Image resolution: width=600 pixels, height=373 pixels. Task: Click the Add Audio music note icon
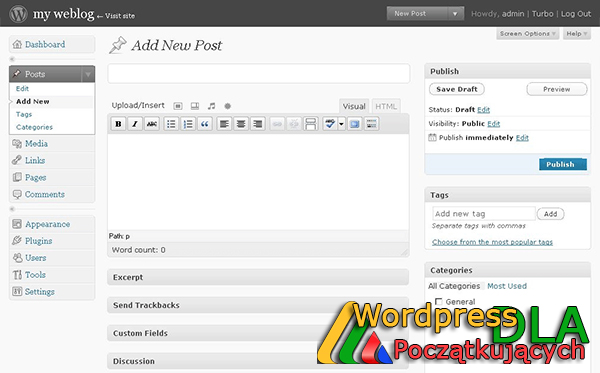211,106
